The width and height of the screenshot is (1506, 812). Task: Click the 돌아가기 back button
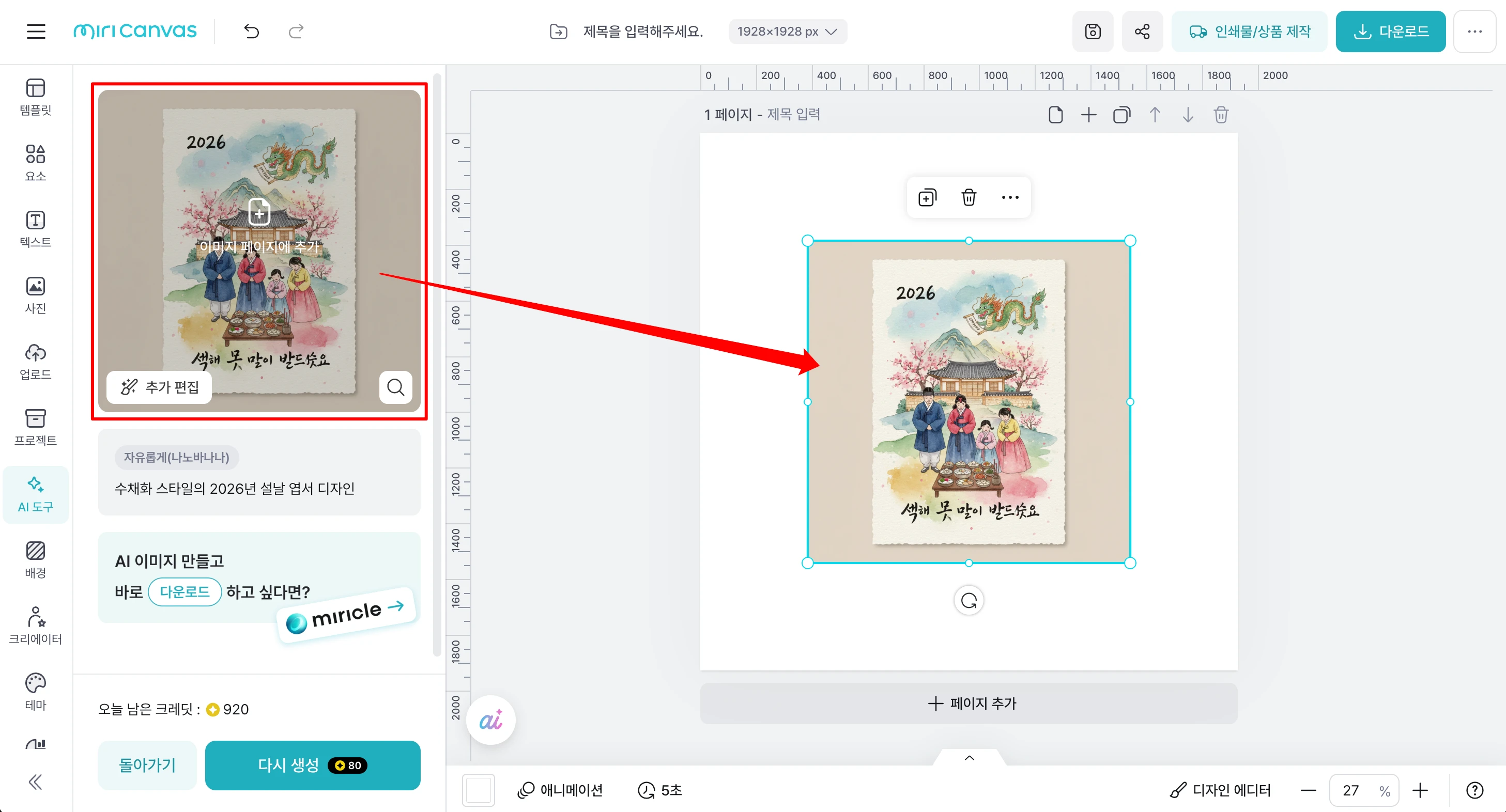coord(147,764)
